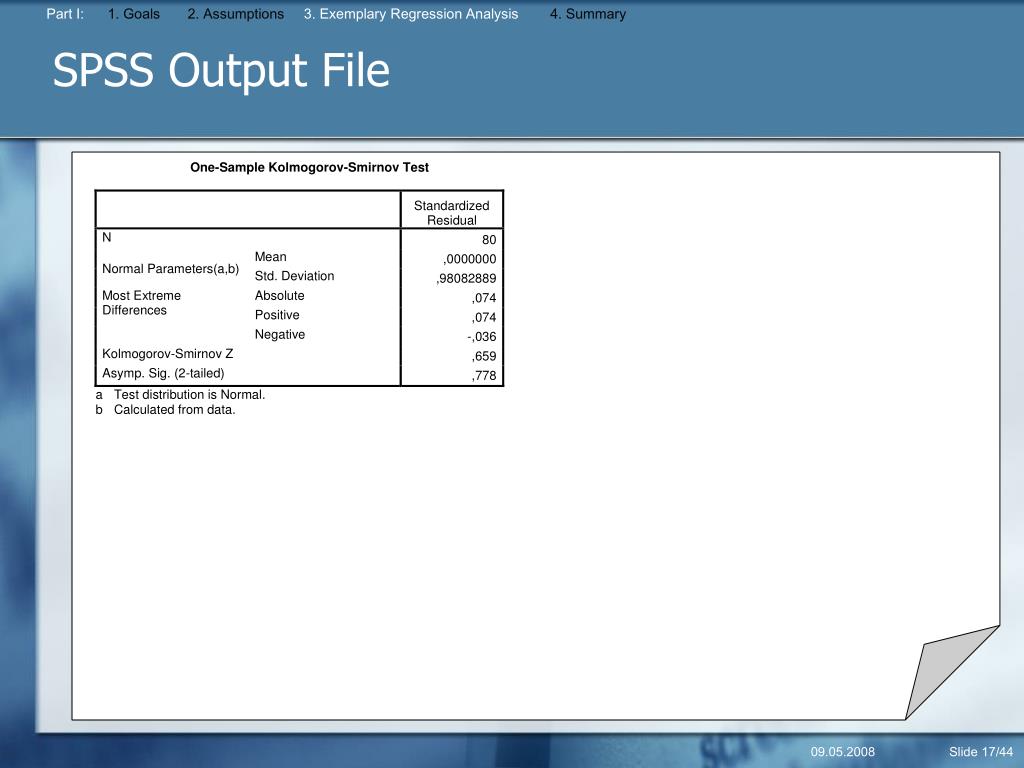Screen dimensions: 1024x768
Task: Click the Normal Parameters(a,b) label
Action: [170, 269]
